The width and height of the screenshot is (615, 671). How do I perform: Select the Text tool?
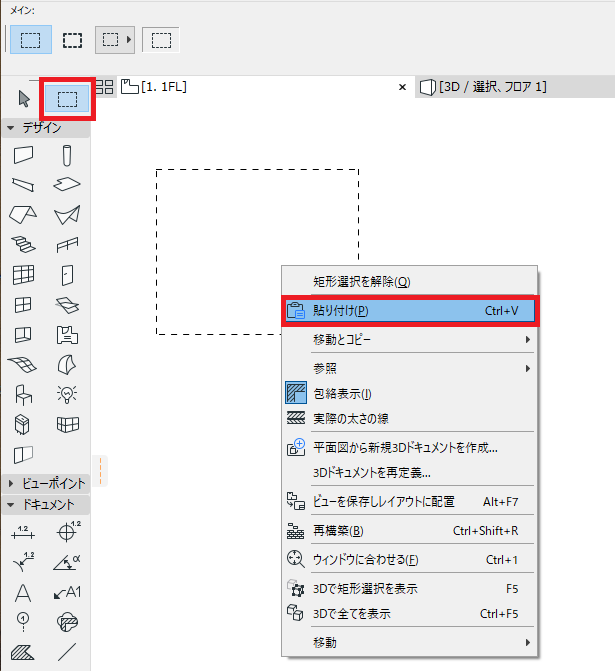tap(23, 593)
